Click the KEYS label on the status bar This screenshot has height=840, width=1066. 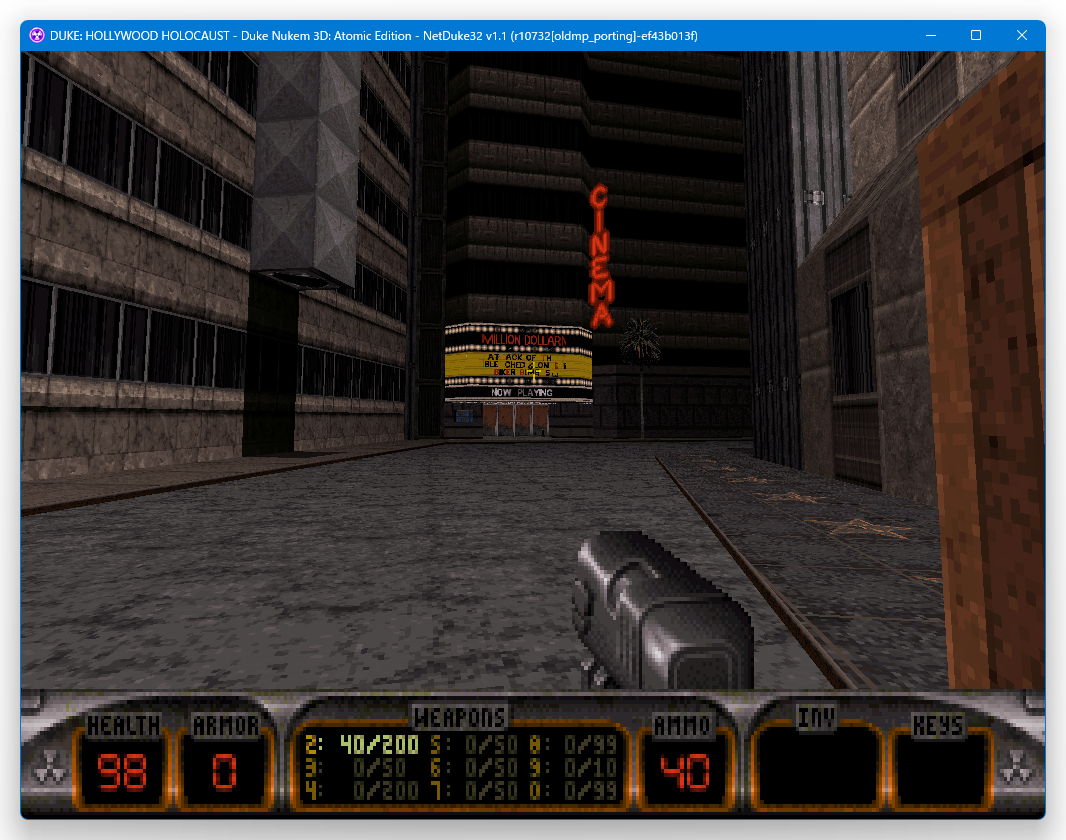(x=938, y=726)
